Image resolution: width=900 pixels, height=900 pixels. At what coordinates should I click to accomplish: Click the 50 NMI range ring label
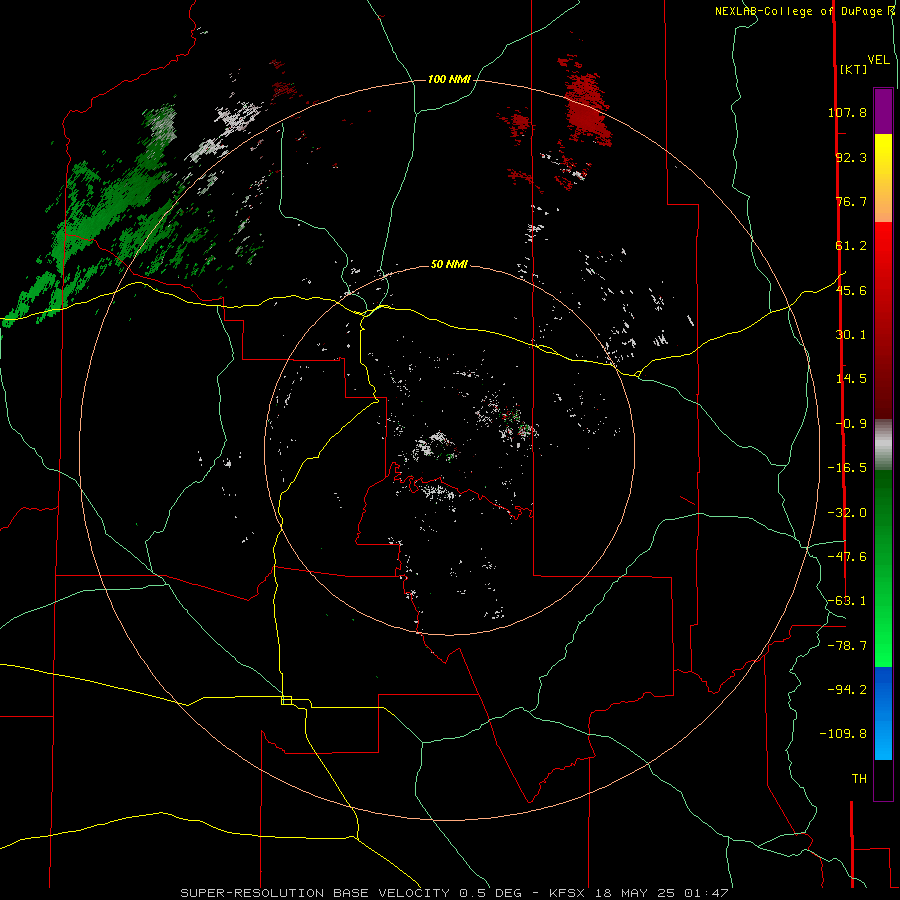(449, 264)
